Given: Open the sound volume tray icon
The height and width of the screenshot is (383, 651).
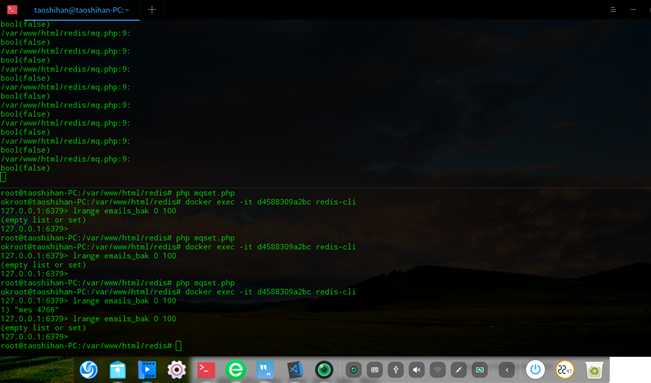Looking at the screenshot, I should click(416, 370).
